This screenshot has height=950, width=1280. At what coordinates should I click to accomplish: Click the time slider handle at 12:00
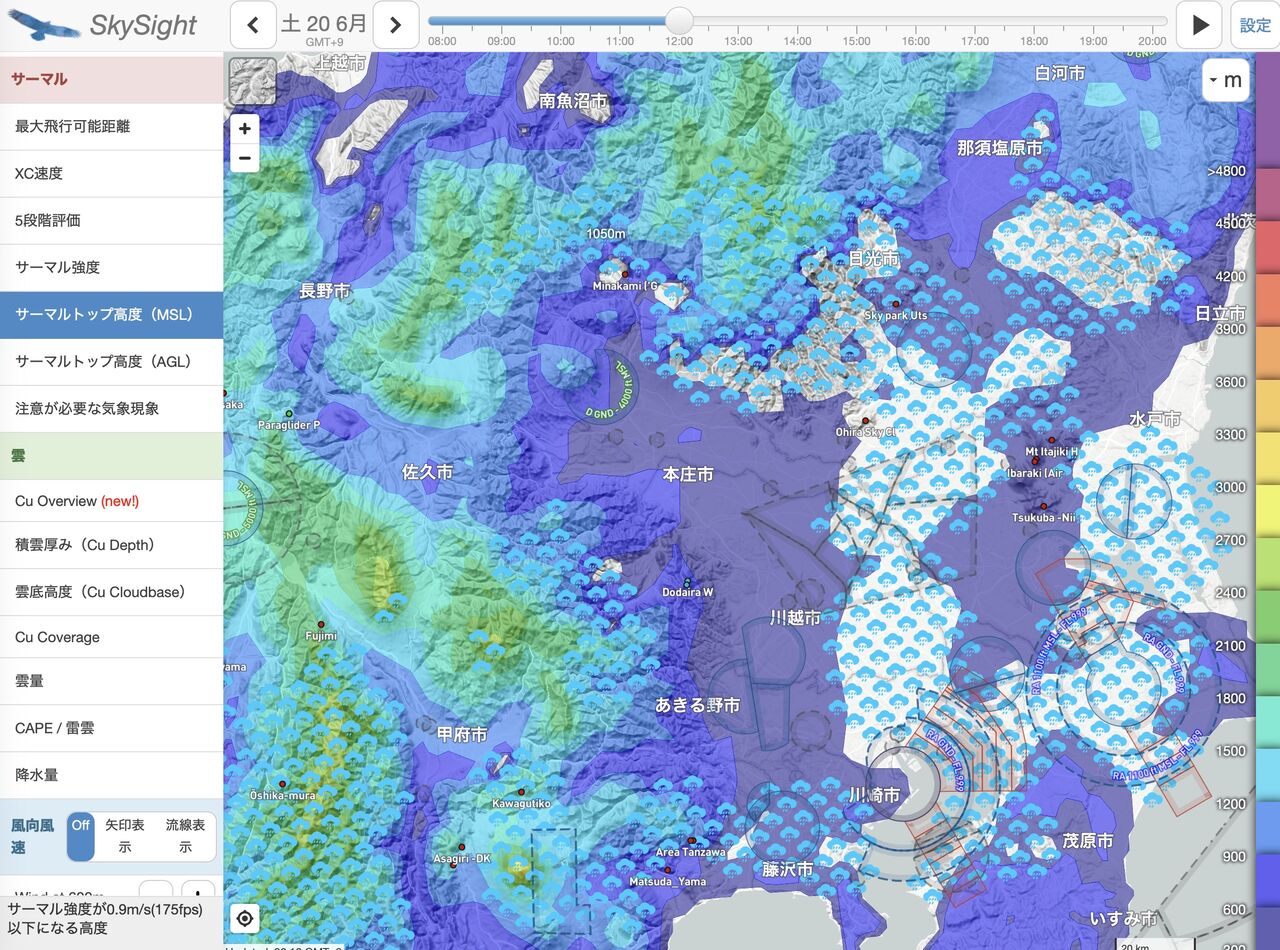click(679, 21)
